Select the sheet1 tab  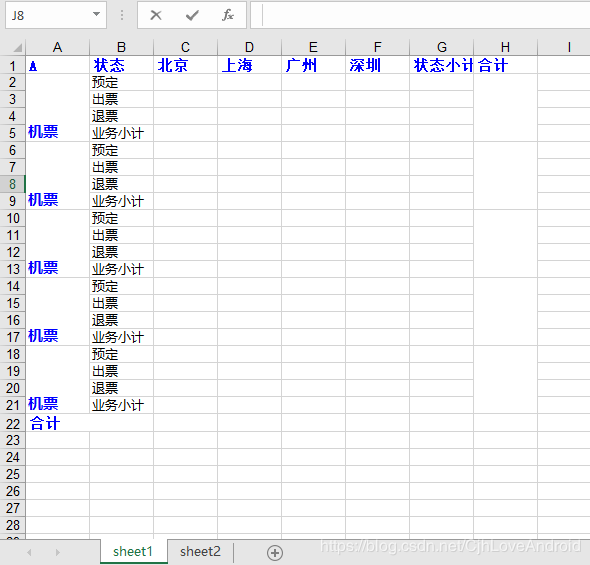[133, 551]
